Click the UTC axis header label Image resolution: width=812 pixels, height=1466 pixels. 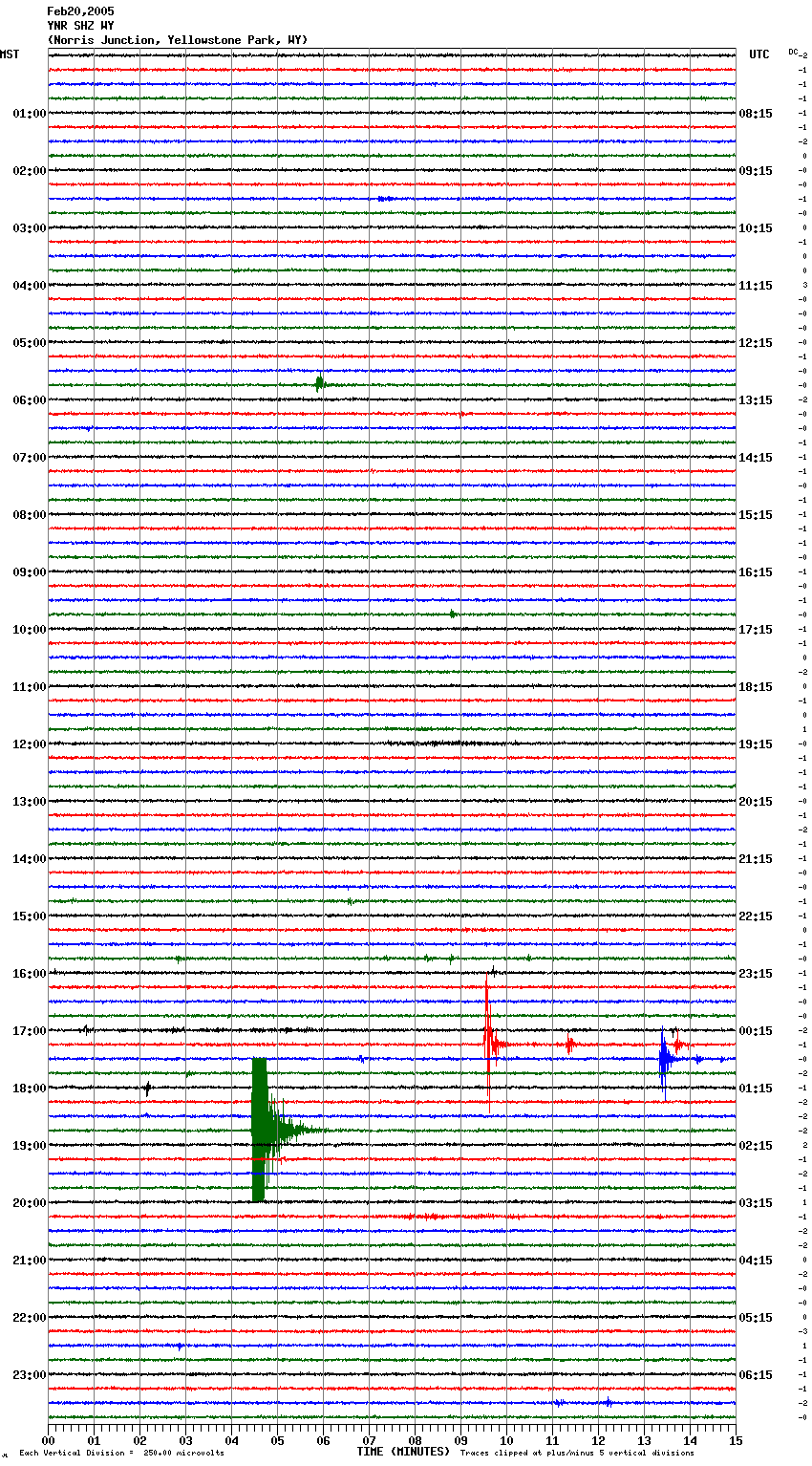pos(759,54)
